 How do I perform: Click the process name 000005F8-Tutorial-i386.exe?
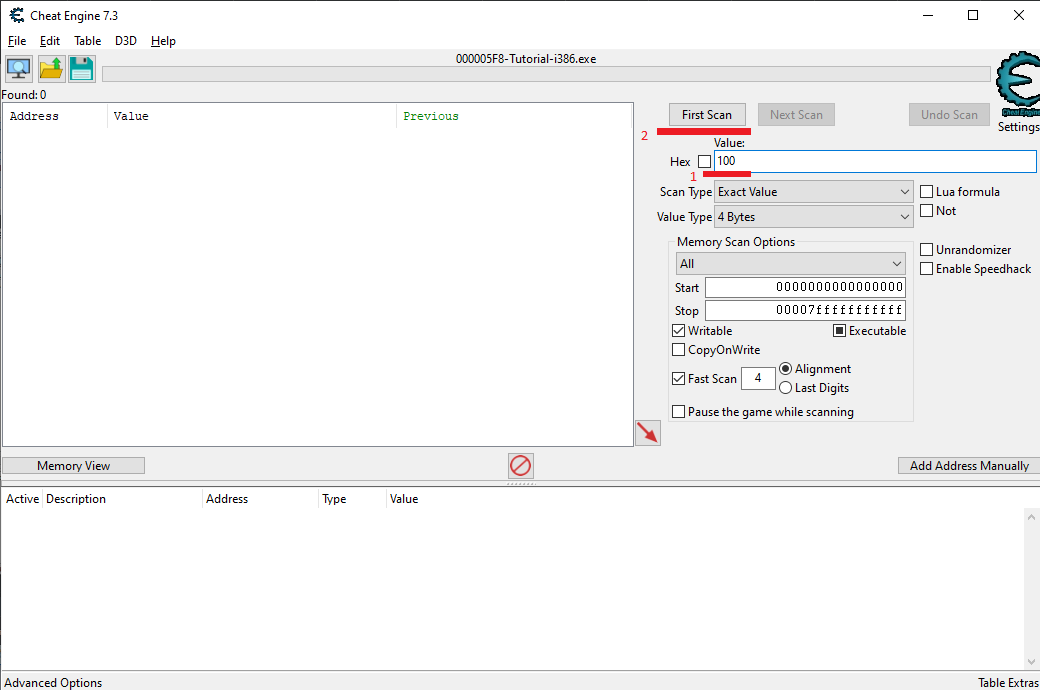tap(526, 59)
